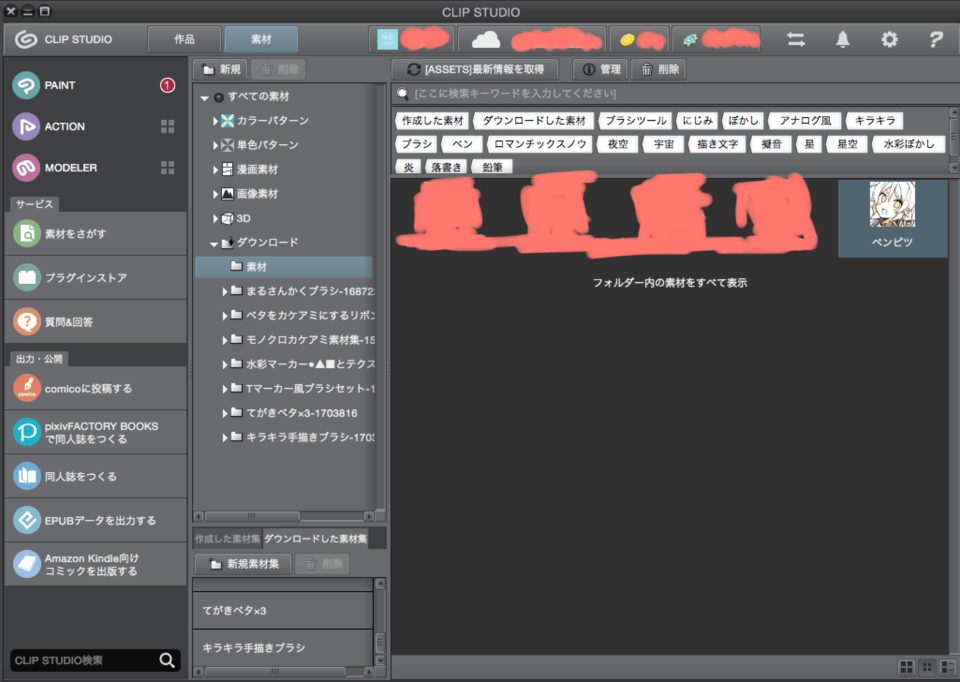The image size is (960, 682).
Task: Click the 管理 button
Action: [601, 69]
